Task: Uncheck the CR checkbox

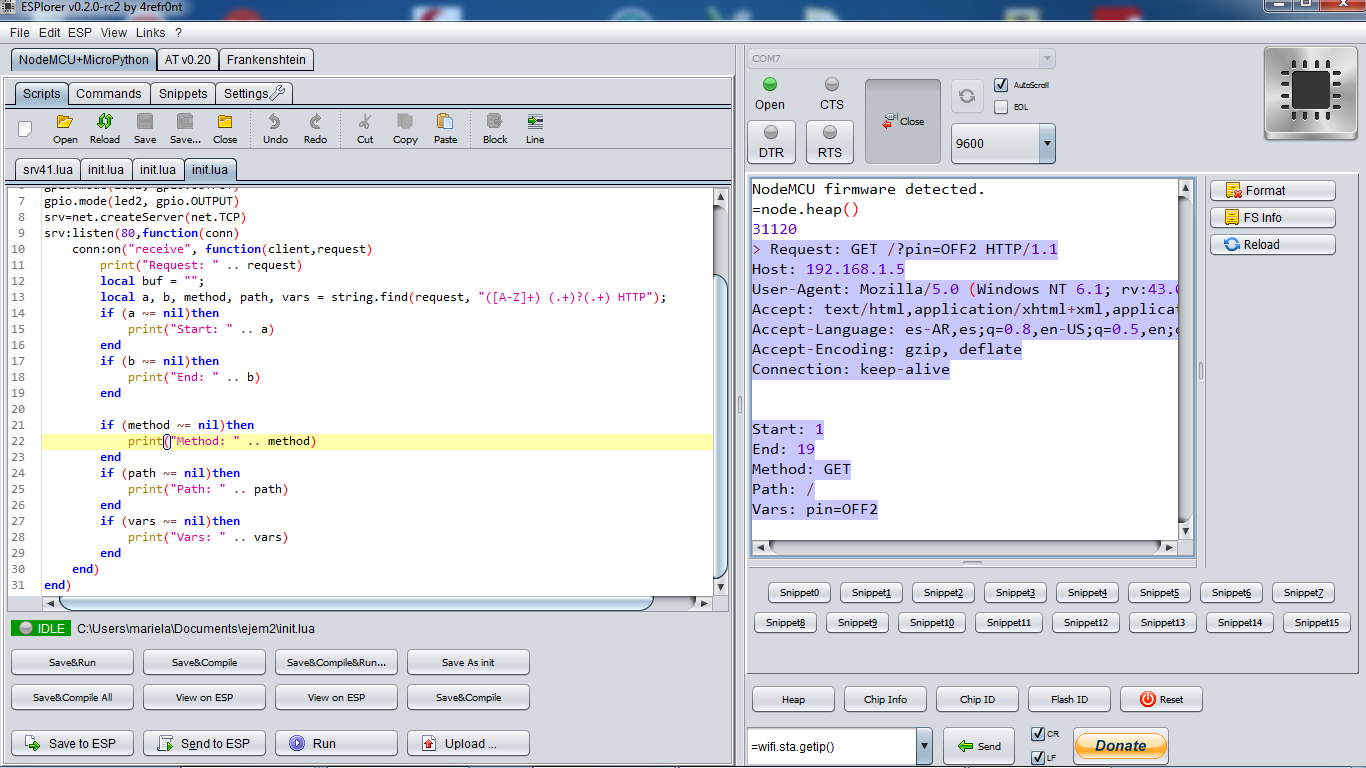Action: pos(1038,734)
